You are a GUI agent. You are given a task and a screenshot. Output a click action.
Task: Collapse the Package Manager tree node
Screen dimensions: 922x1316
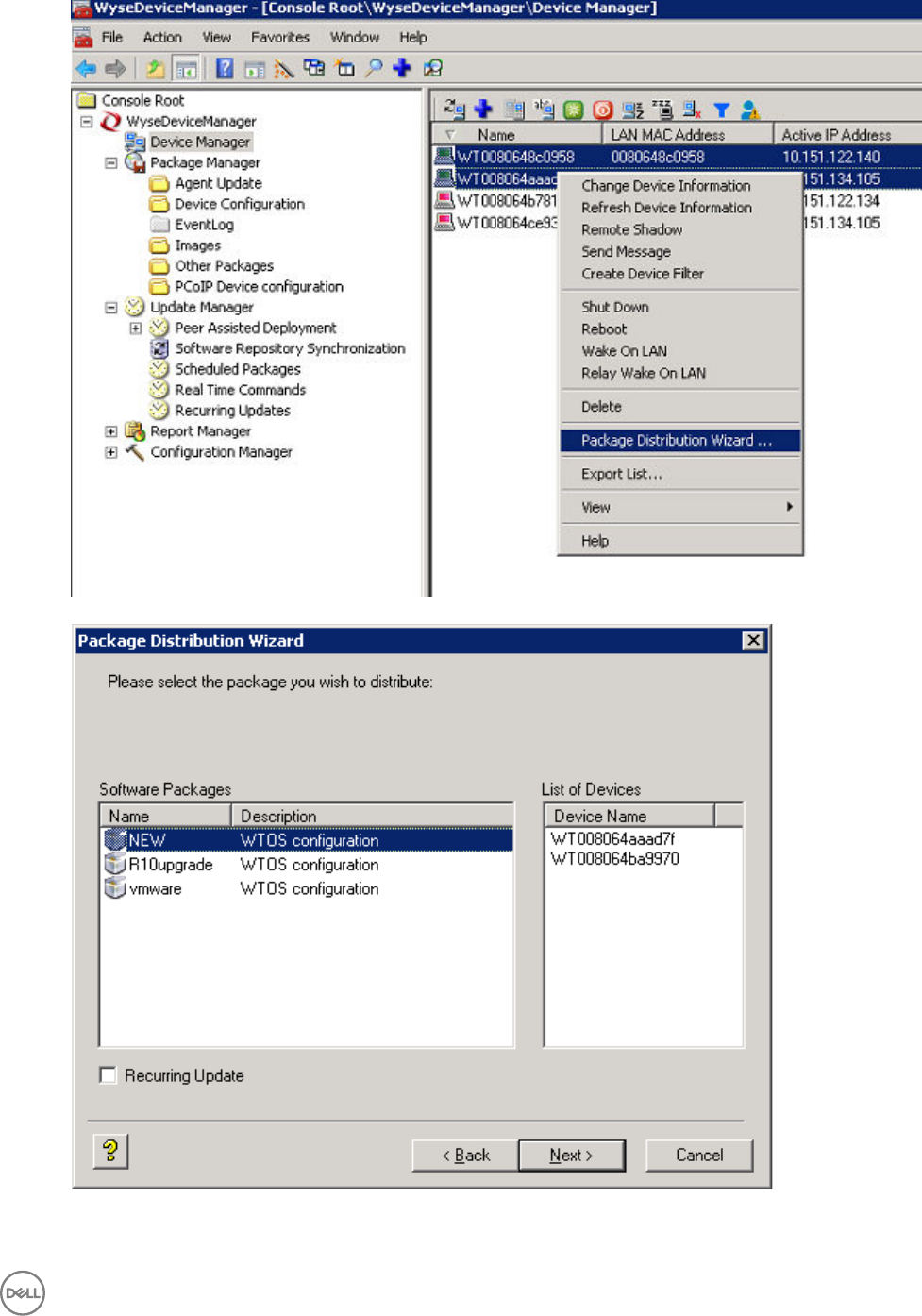(111, 163)
